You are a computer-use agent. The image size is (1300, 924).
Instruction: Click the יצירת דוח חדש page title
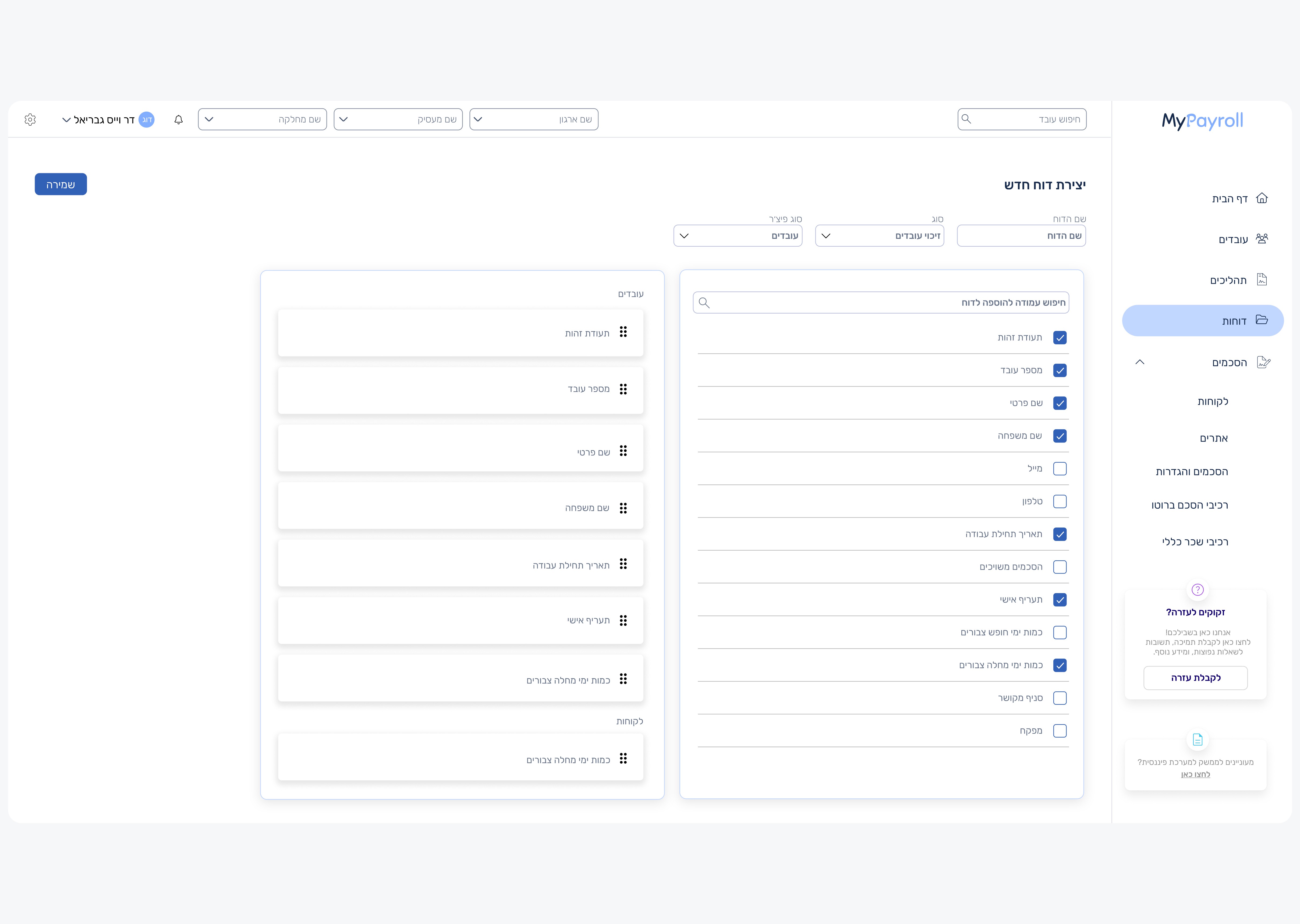point(1044,185)
